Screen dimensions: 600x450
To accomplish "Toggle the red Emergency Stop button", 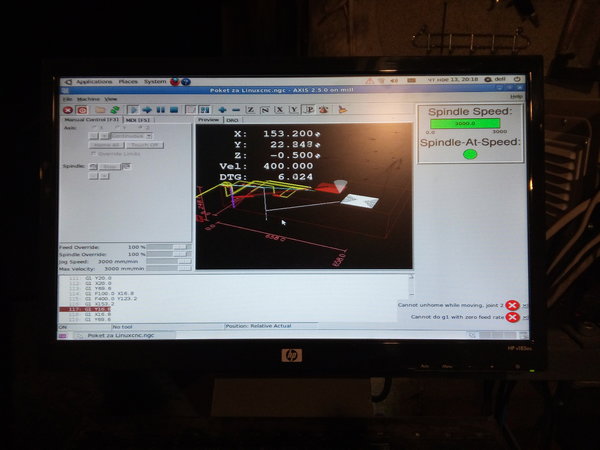I will [x=68, y=110].
